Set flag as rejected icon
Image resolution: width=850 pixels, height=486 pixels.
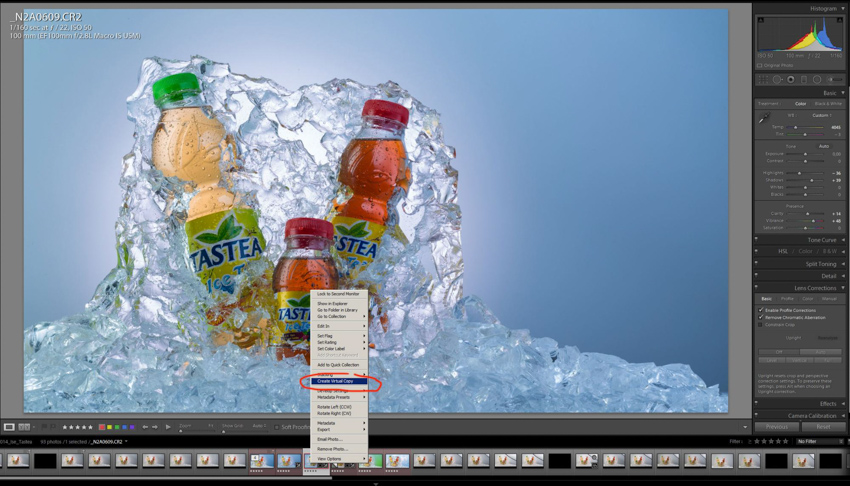53,427
